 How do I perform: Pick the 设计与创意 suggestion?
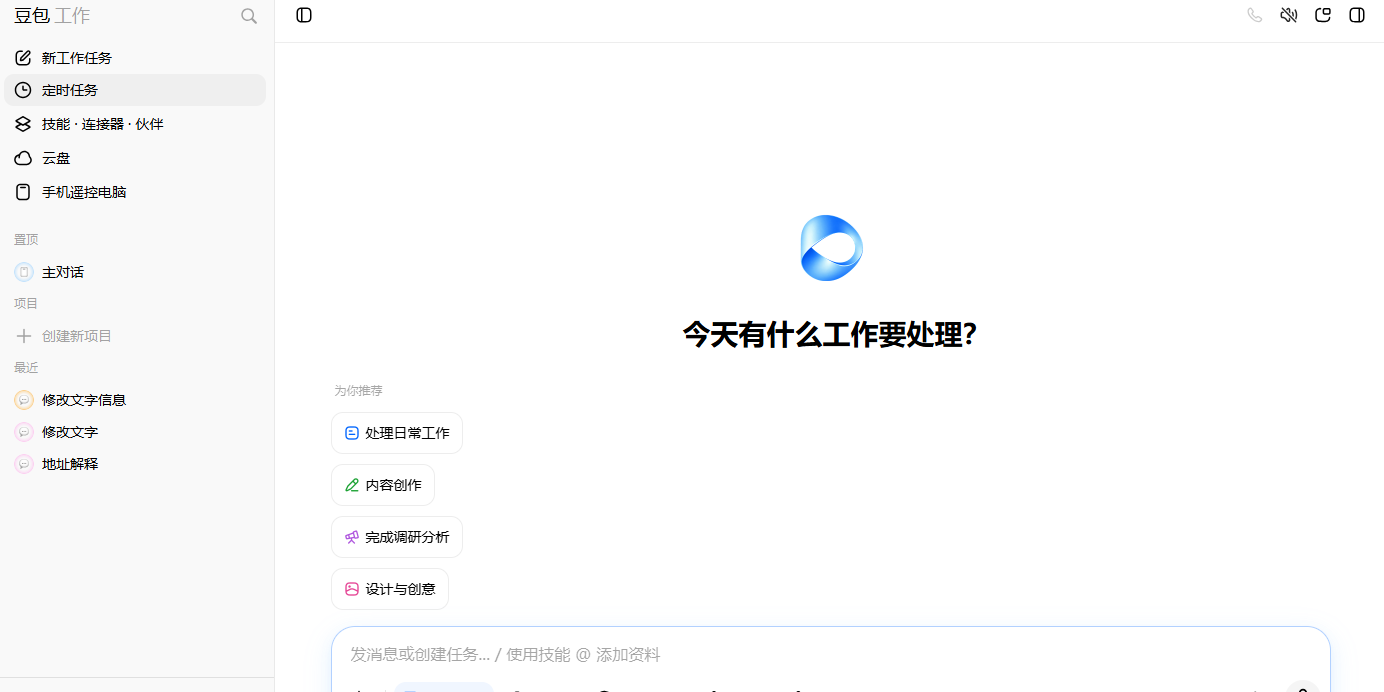[390, 589]
